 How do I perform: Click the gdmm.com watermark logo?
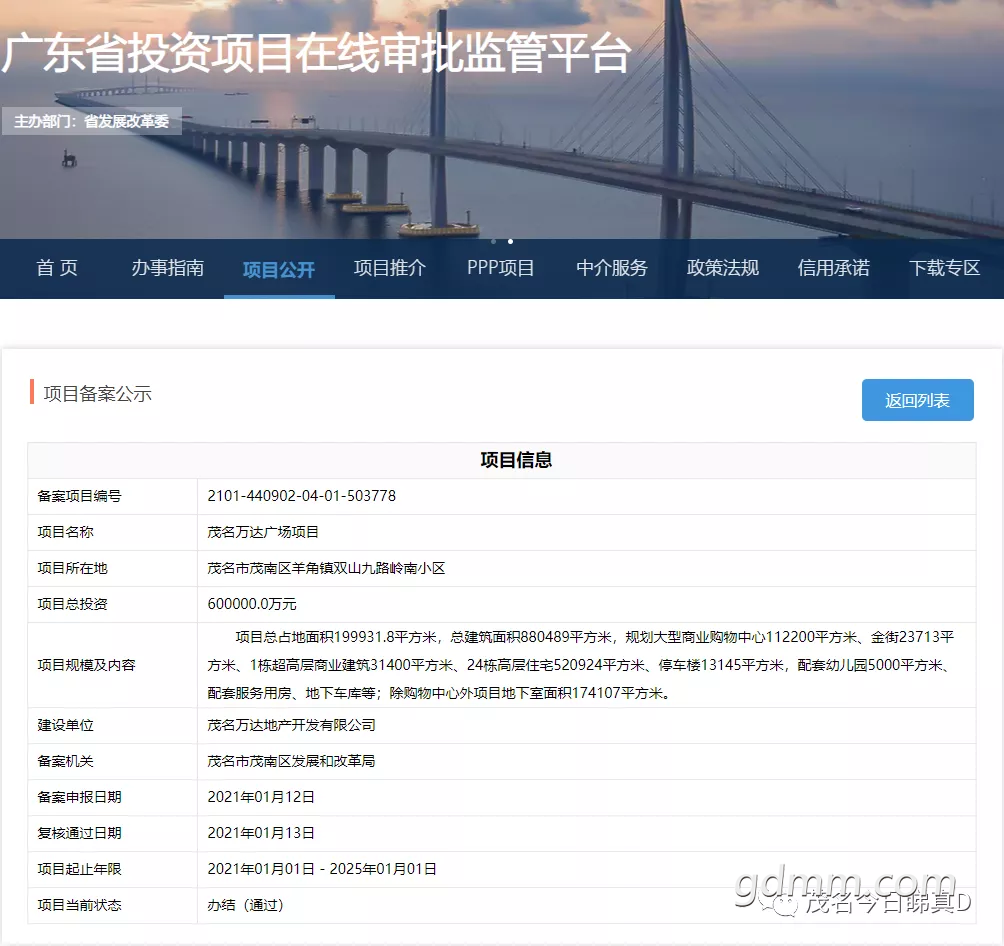(x=845, y=886)
